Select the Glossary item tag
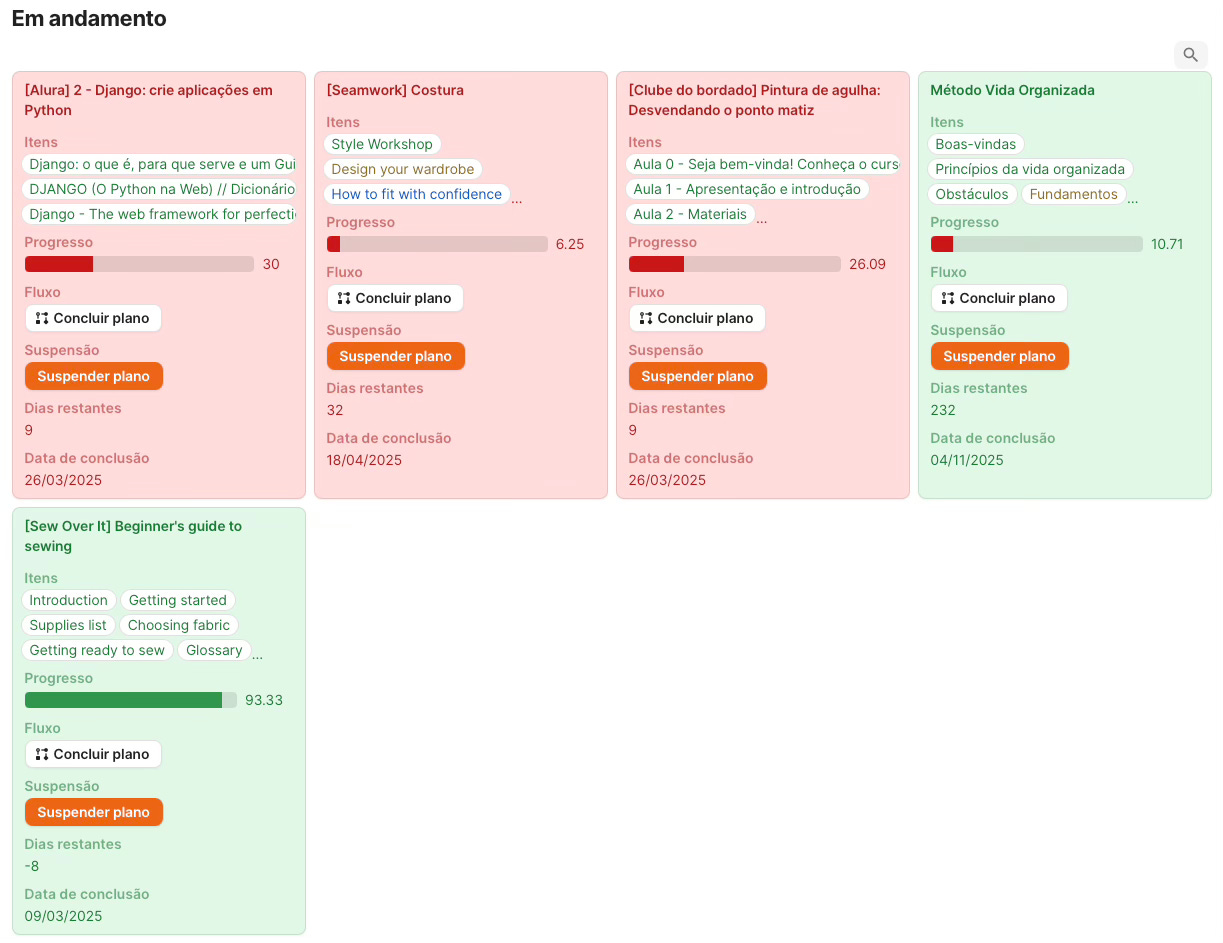 pyautogui.click(x=214, y=650)
